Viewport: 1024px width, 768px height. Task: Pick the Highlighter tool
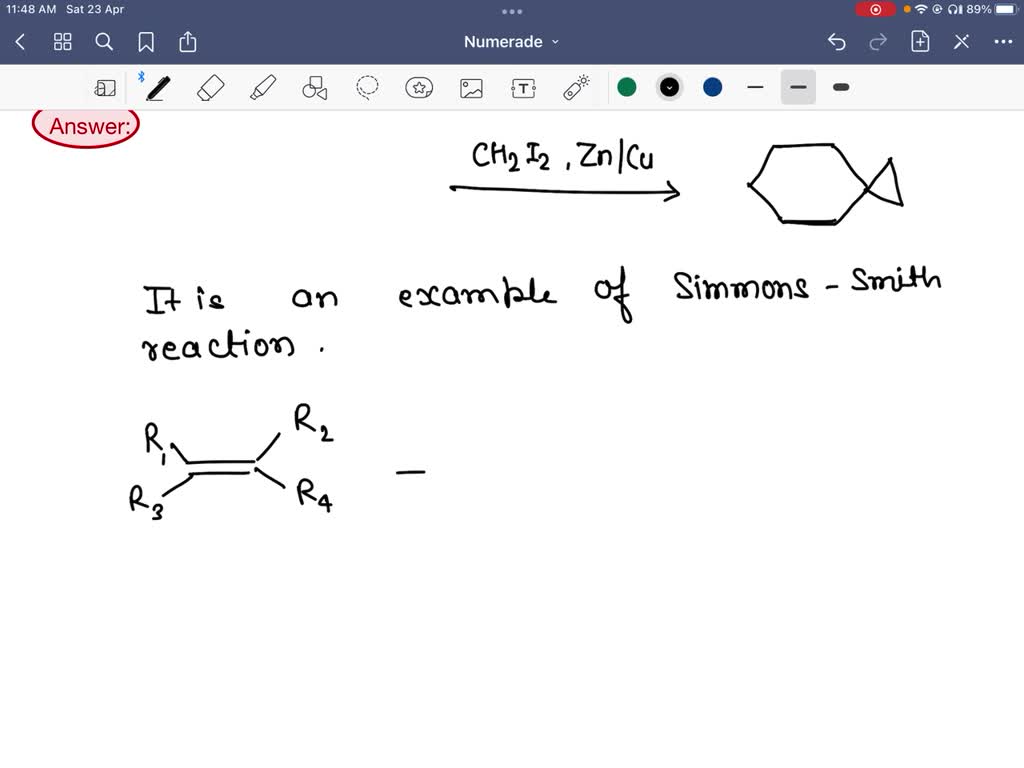pyautogui.click(x=262, y=88)
